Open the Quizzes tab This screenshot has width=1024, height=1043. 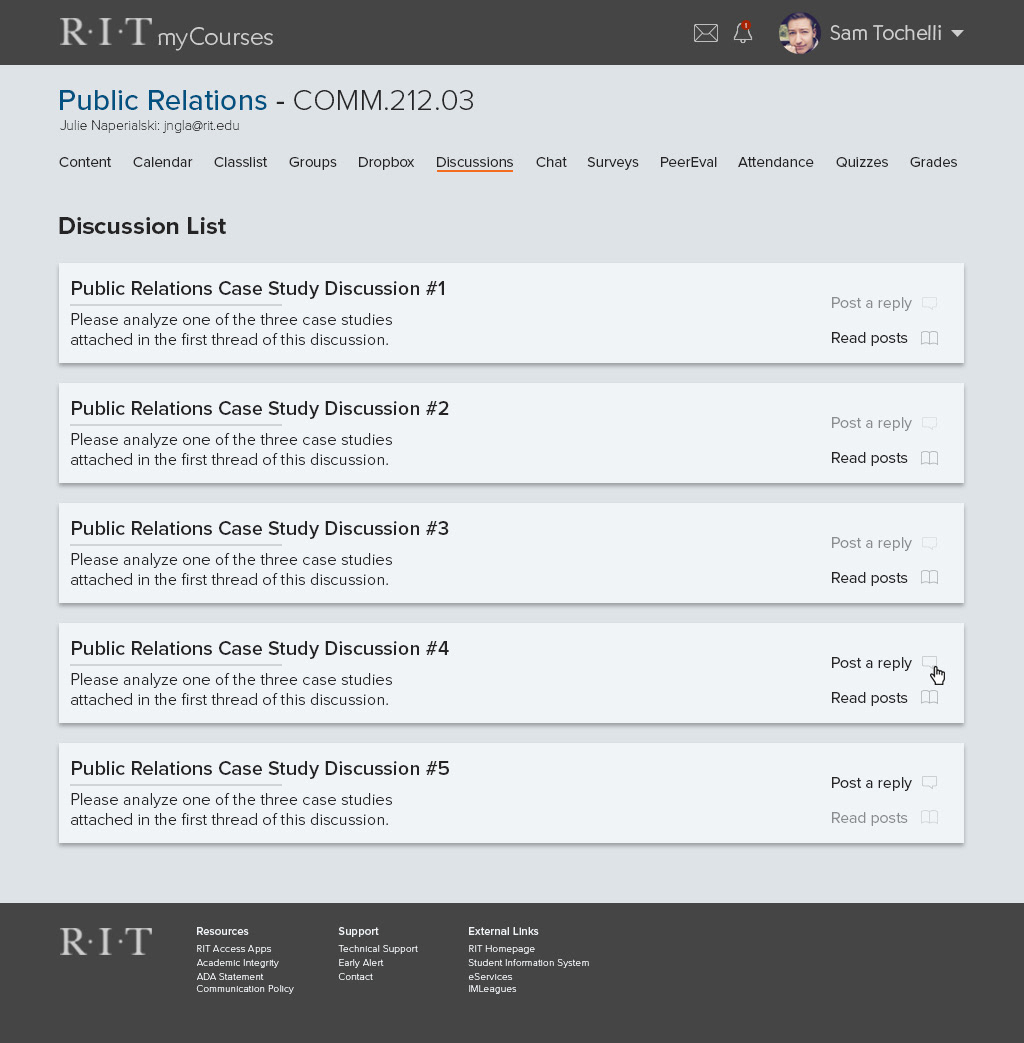pos(862,162)
